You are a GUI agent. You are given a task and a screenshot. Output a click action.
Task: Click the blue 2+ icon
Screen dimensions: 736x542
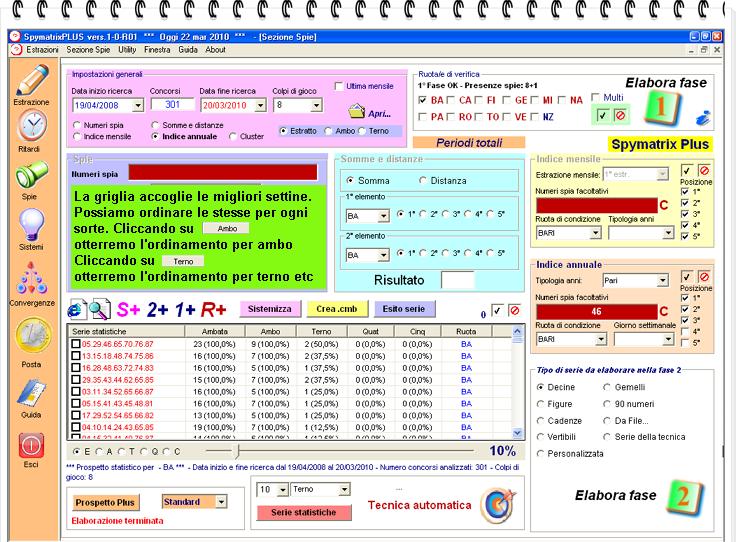(158, 309)
